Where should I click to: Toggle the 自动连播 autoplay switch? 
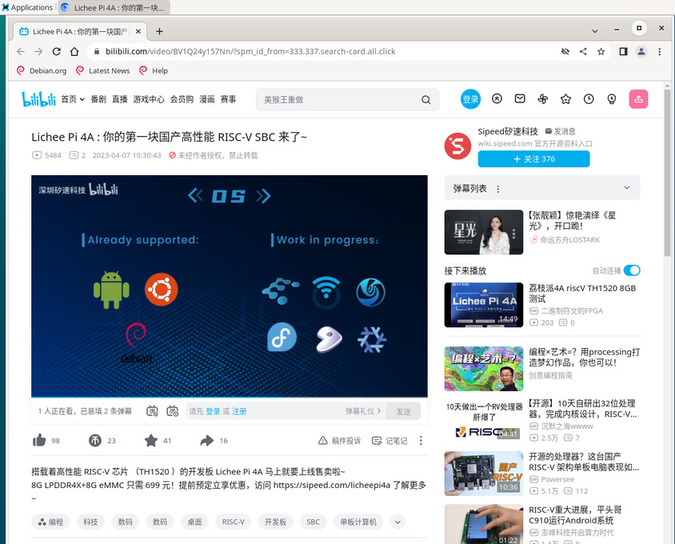632,270
